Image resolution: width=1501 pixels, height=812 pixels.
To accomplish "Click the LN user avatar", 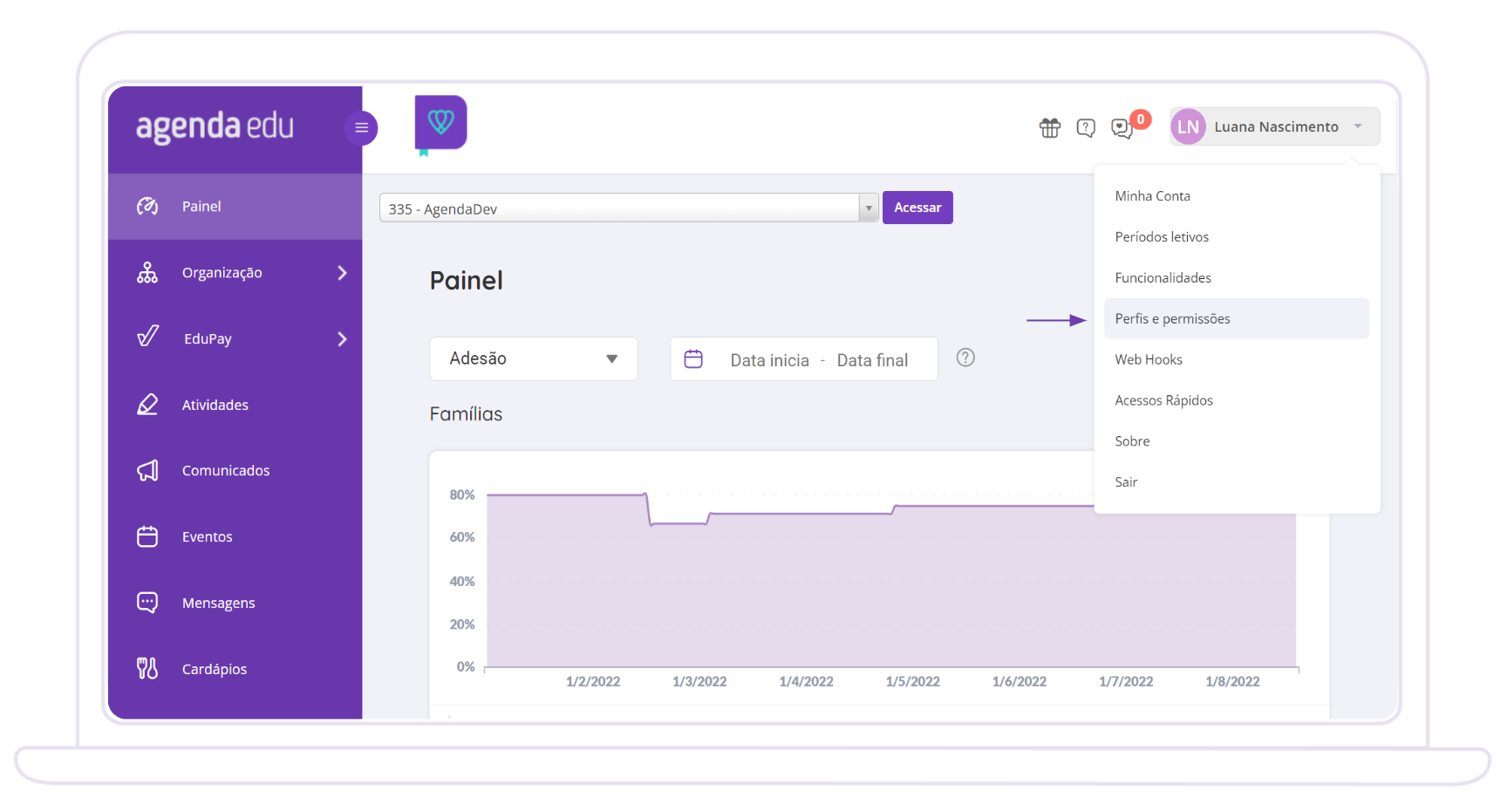I will 1188,126.
